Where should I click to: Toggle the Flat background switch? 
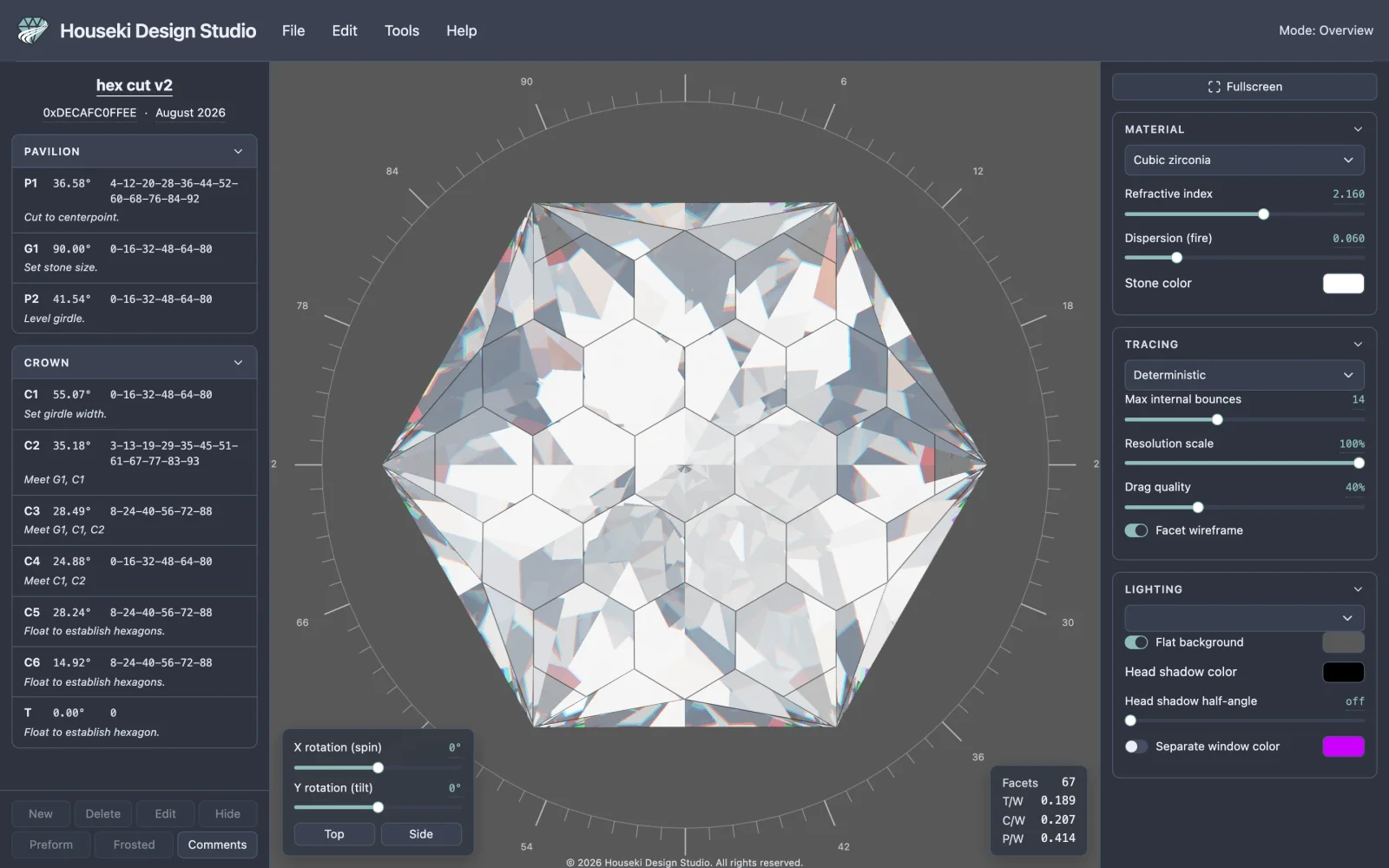coord(1136,642)
